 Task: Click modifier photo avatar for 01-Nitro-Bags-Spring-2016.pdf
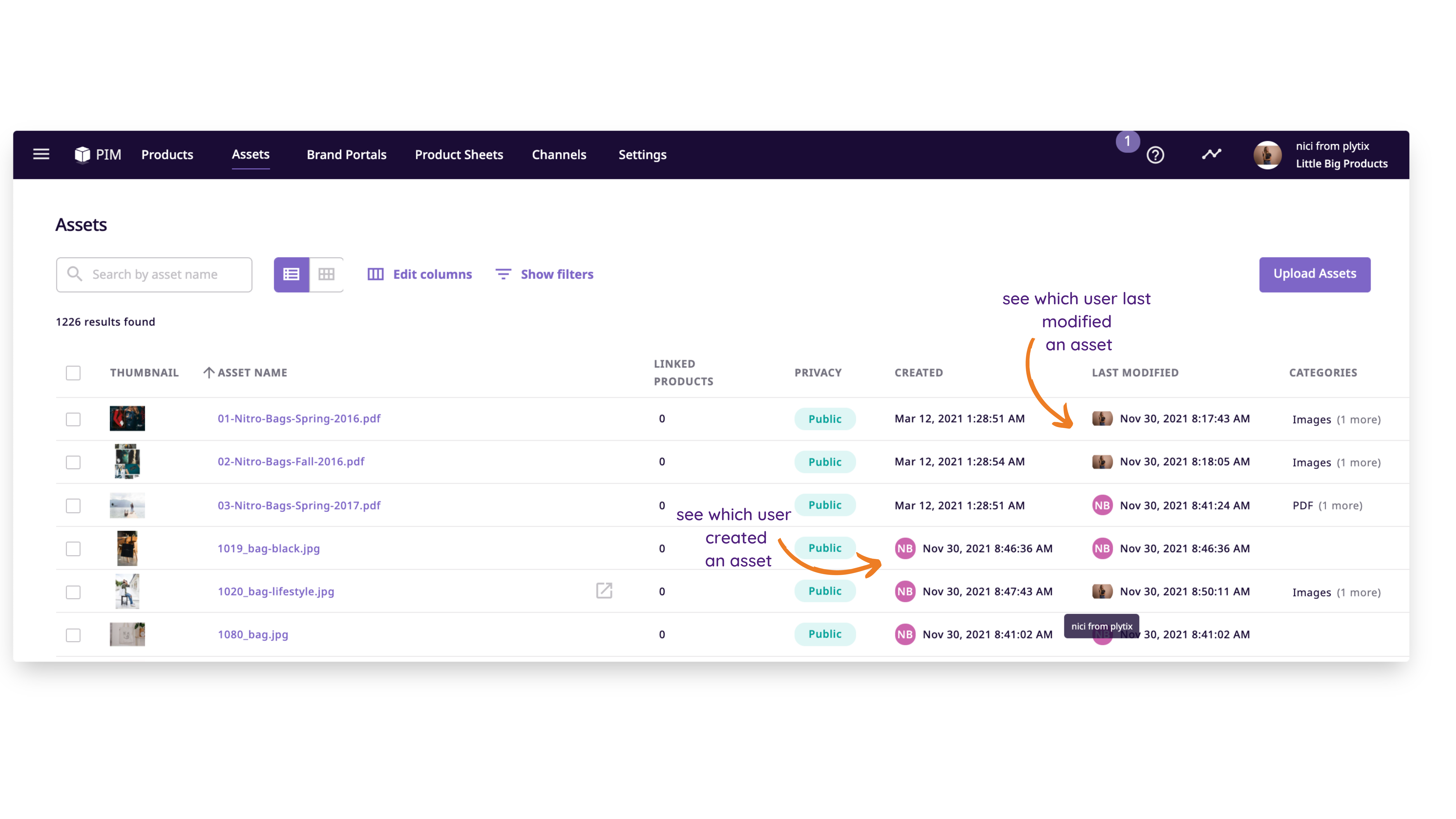[x=1102, y=418]
